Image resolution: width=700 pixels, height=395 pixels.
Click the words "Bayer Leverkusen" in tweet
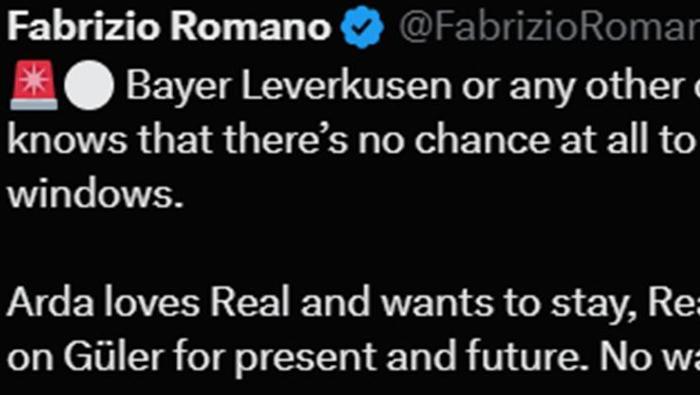point(289,86)
